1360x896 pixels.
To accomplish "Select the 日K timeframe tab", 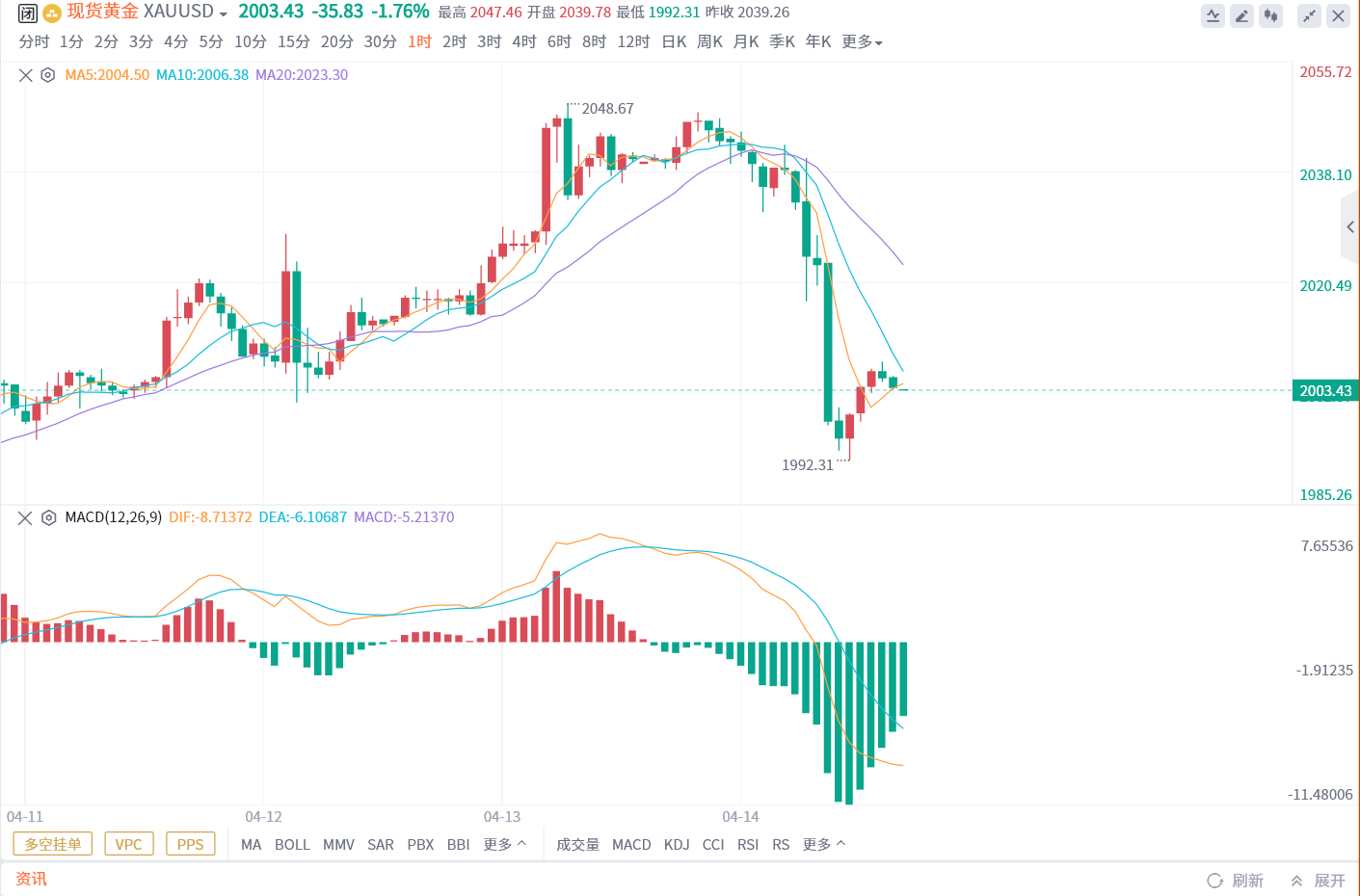I will pyautogui.click(x=674, y=42).
